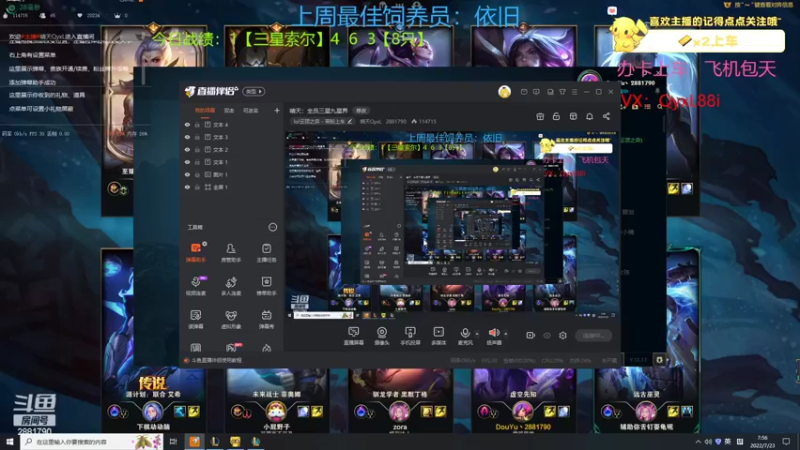Open the gift box icon above the preview
This screenshot has width=800, height=450.
click(x=540, y=116)
